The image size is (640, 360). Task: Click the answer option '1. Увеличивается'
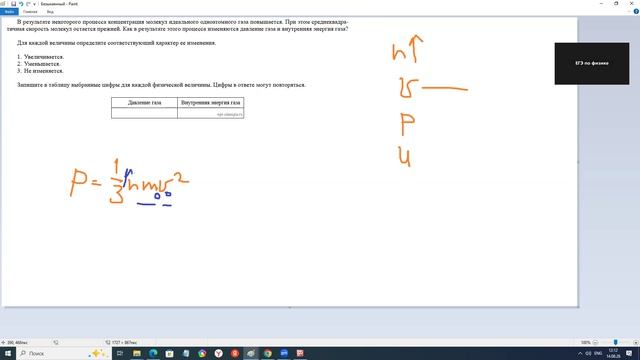click(x=40, y=57)
